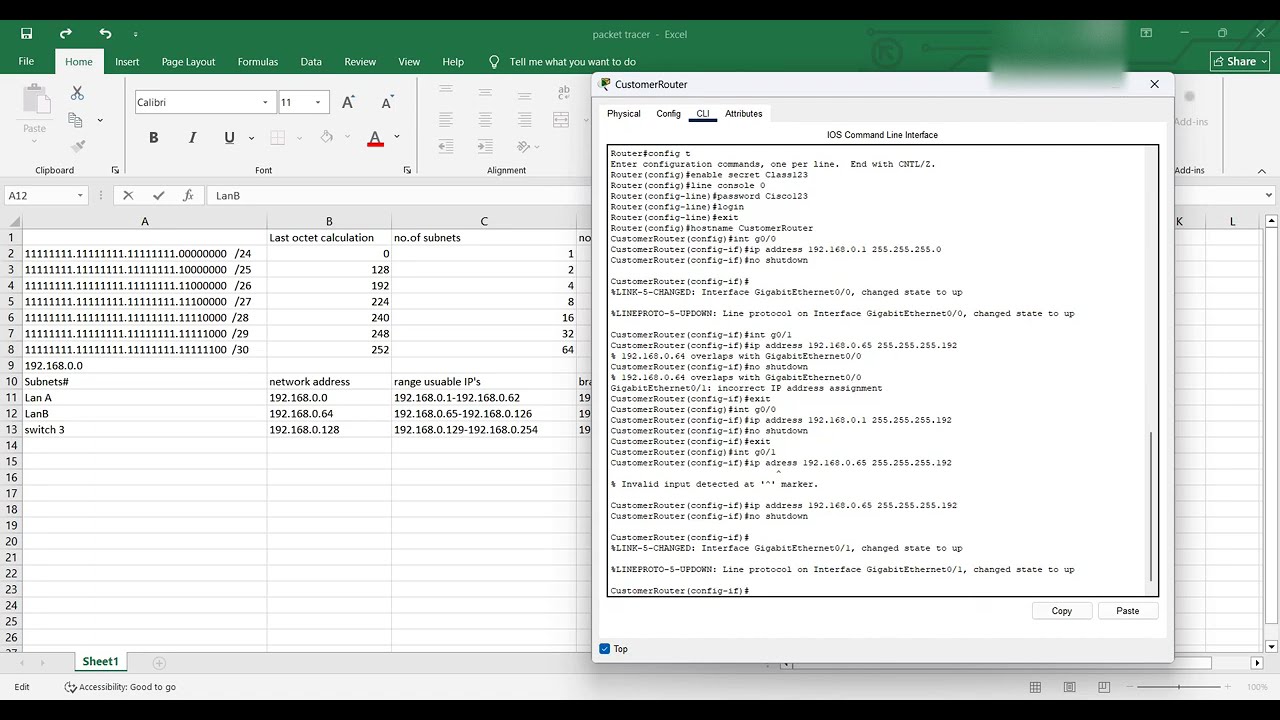Decrease font size with small A icon
Viewport: 1280px width, 720px height.
386,102
